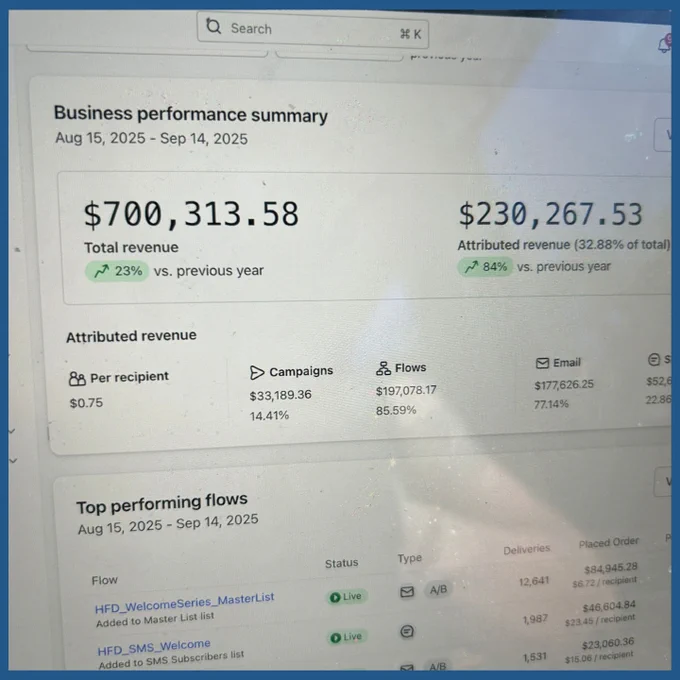Click the Placed Order column header
680x680 pixels.
[x=608, y=542]
